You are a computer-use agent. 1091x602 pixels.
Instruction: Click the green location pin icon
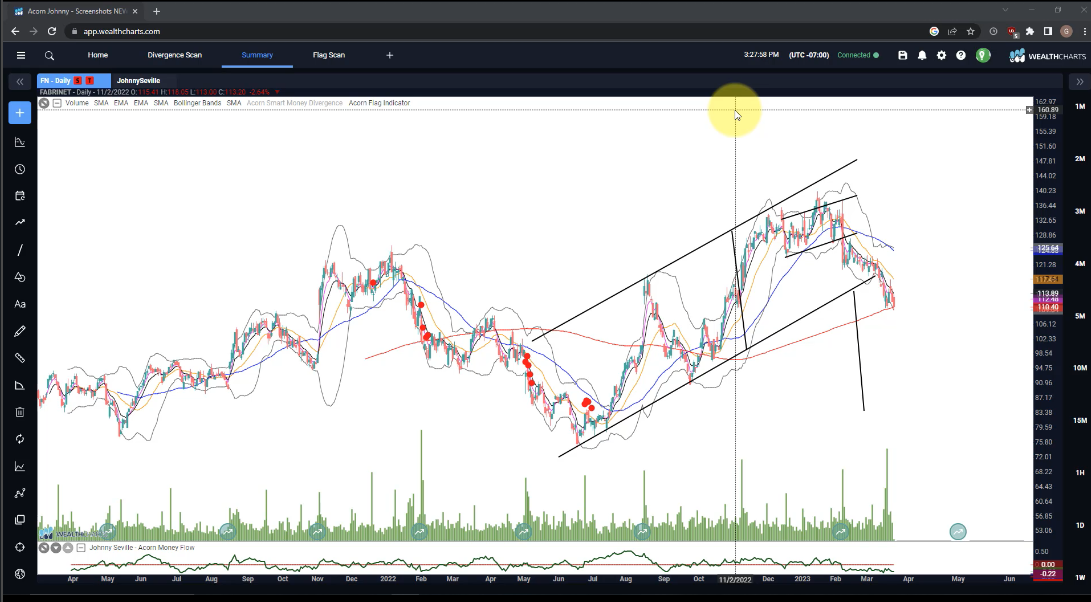click(982, 55)
